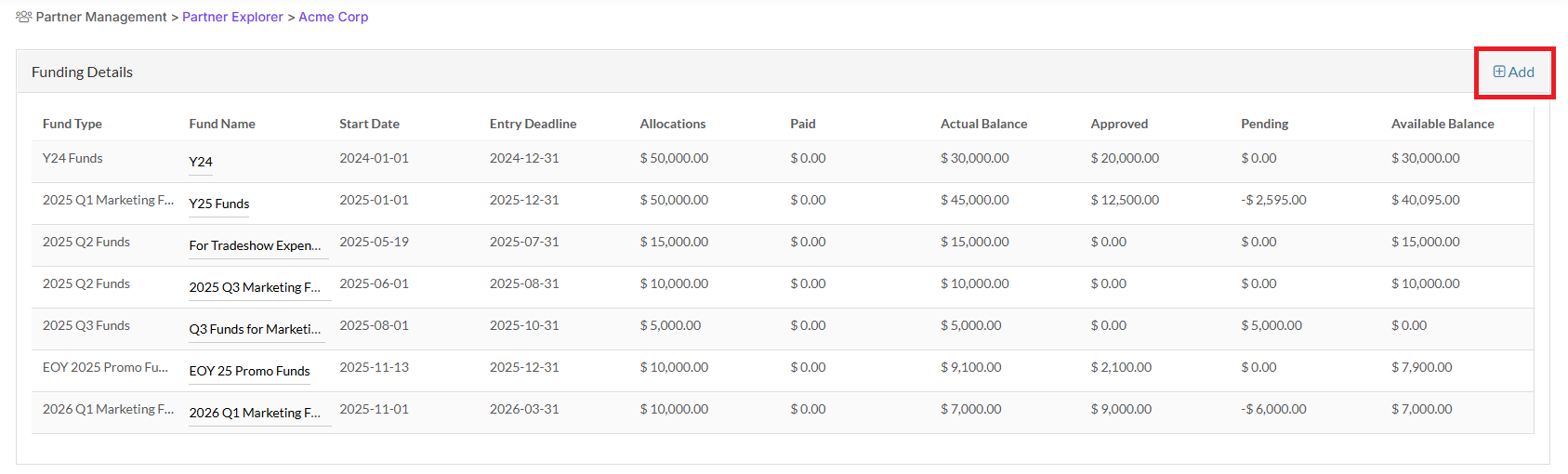Click the Partner Management people icon

tap(24, 17)
